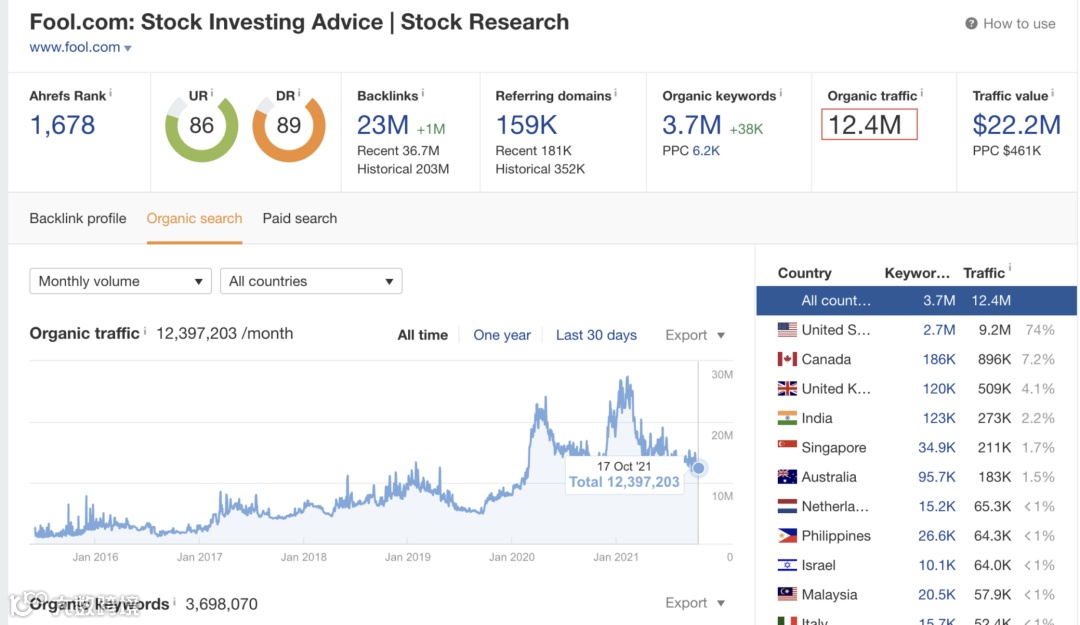
Task: Click the $22.2M traffic value link
Action: click(1016, 125)
